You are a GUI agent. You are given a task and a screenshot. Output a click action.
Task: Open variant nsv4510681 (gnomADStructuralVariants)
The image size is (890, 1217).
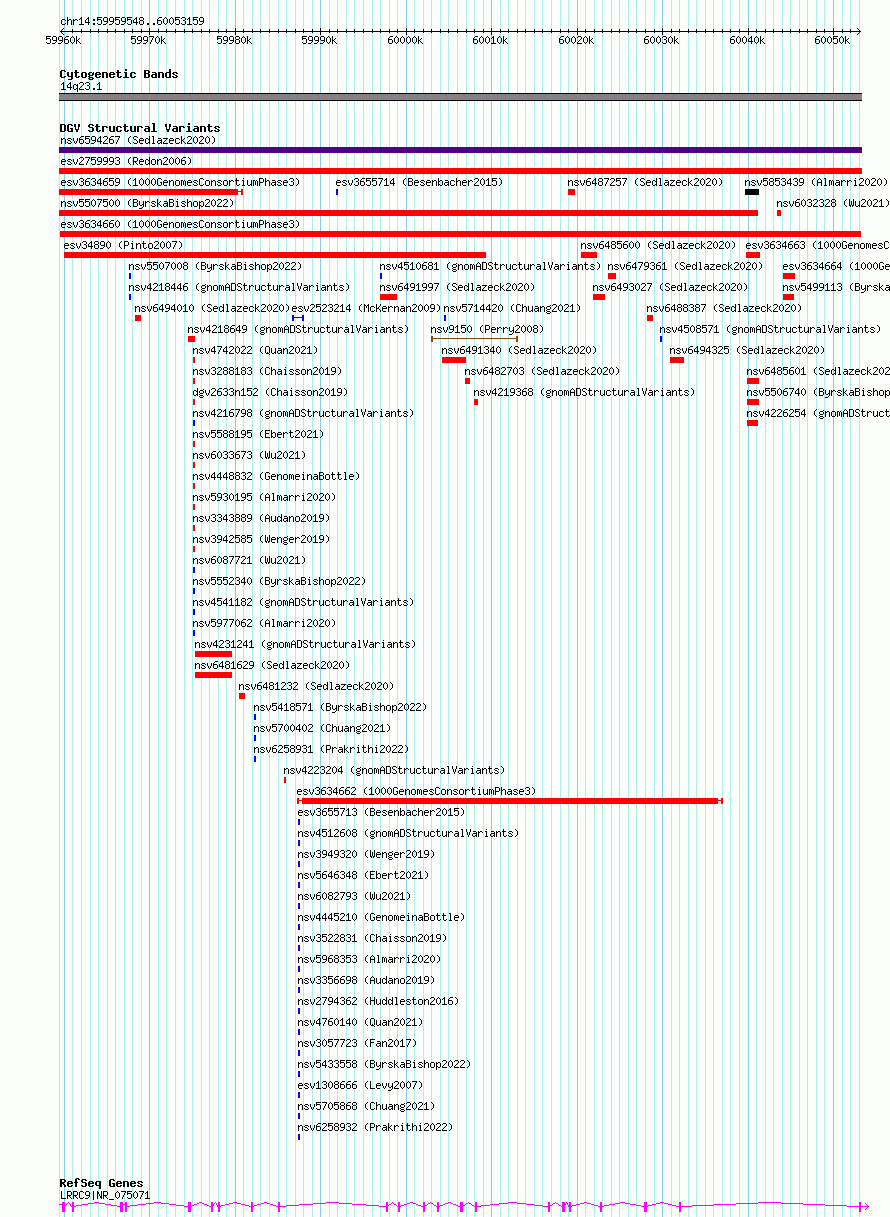coord(490,266)
